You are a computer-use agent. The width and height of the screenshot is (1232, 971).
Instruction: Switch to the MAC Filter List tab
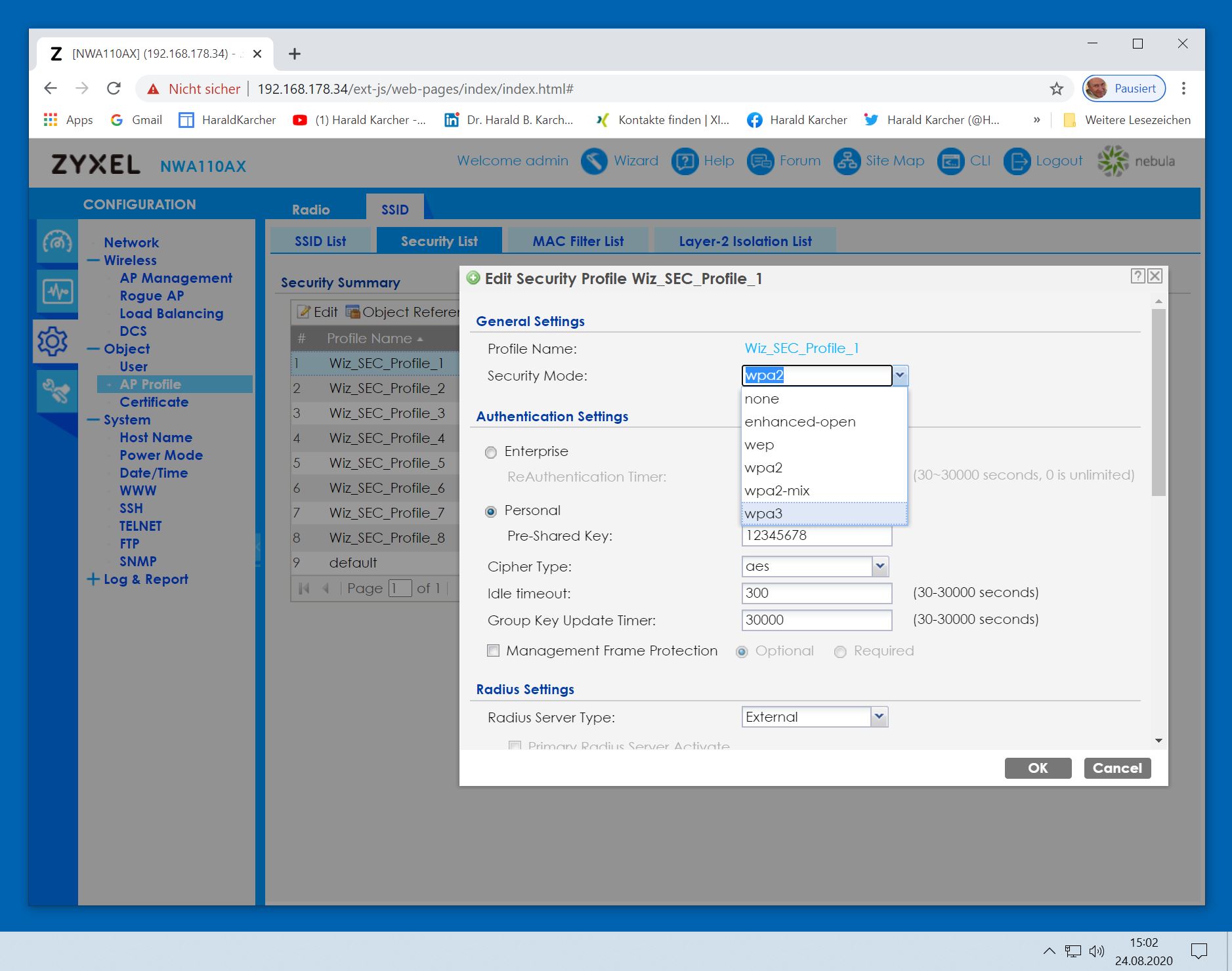click(578, 241)
